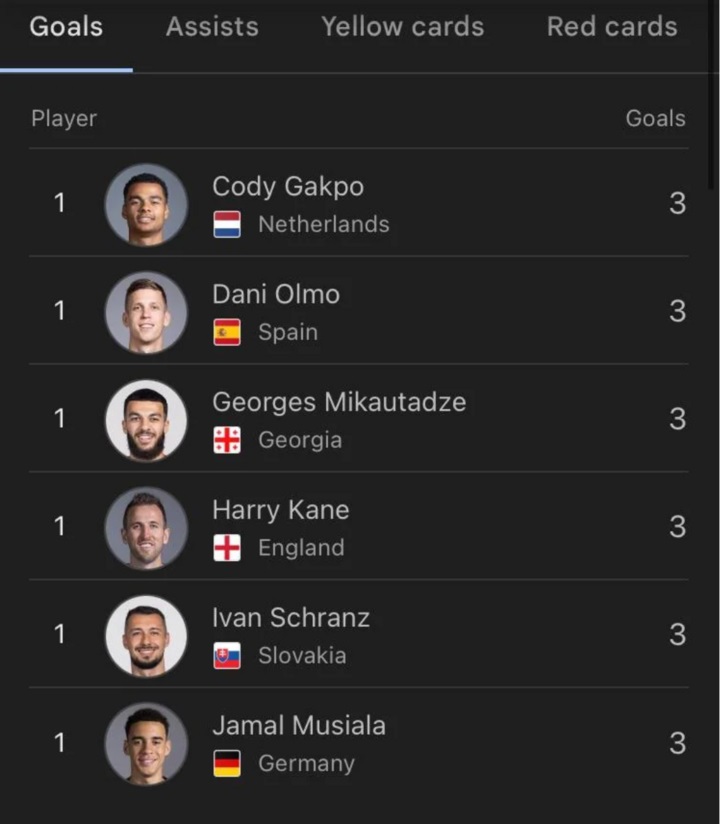Select the Red cards tab
The height and width of the screenshot is (824, 720).
point(611,27)
